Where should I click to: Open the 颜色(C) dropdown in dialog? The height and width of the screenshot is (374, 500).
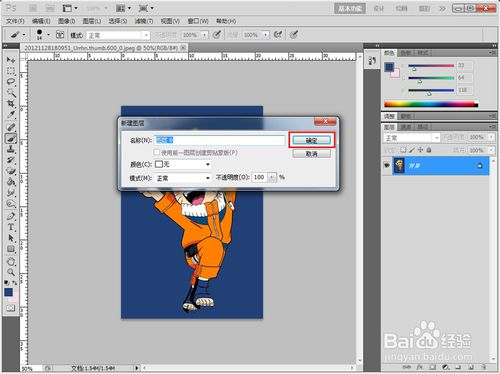click(183, 164)
